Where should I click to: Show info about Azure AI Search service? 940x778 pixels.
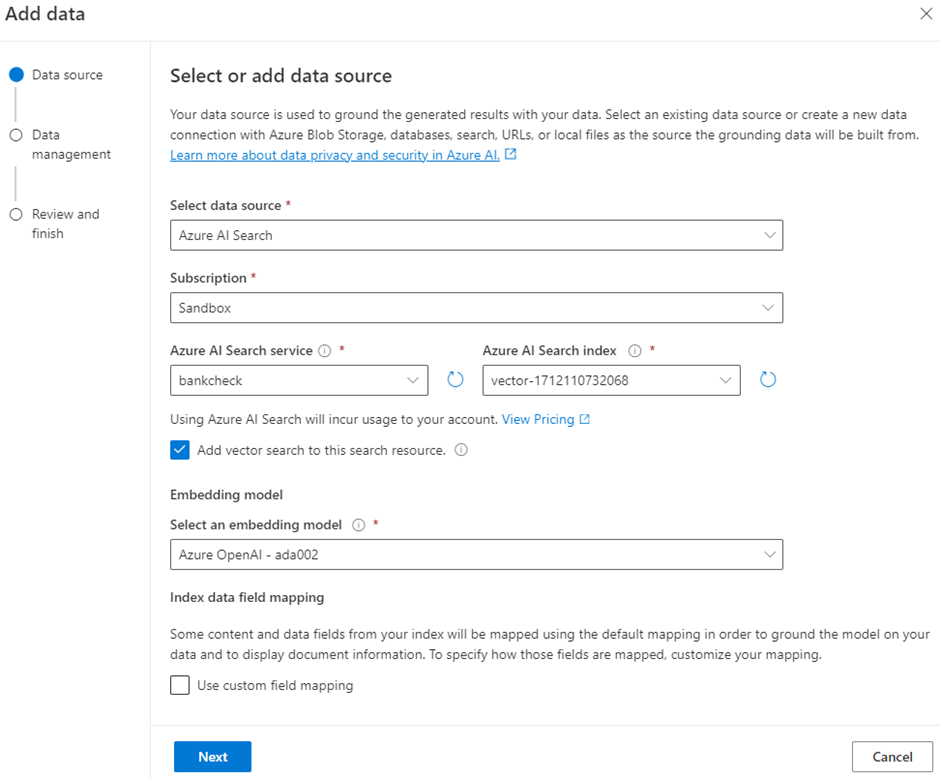(x=324, y=351)
